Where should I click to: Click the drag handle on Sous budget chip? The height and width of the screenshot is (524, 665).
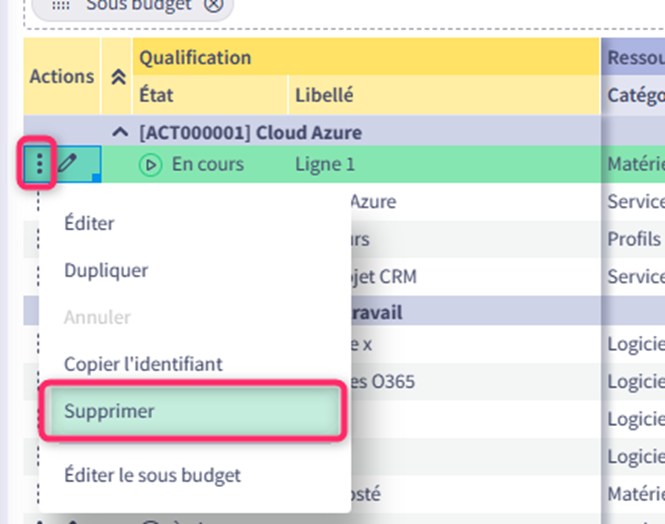(x=60, y=5)
